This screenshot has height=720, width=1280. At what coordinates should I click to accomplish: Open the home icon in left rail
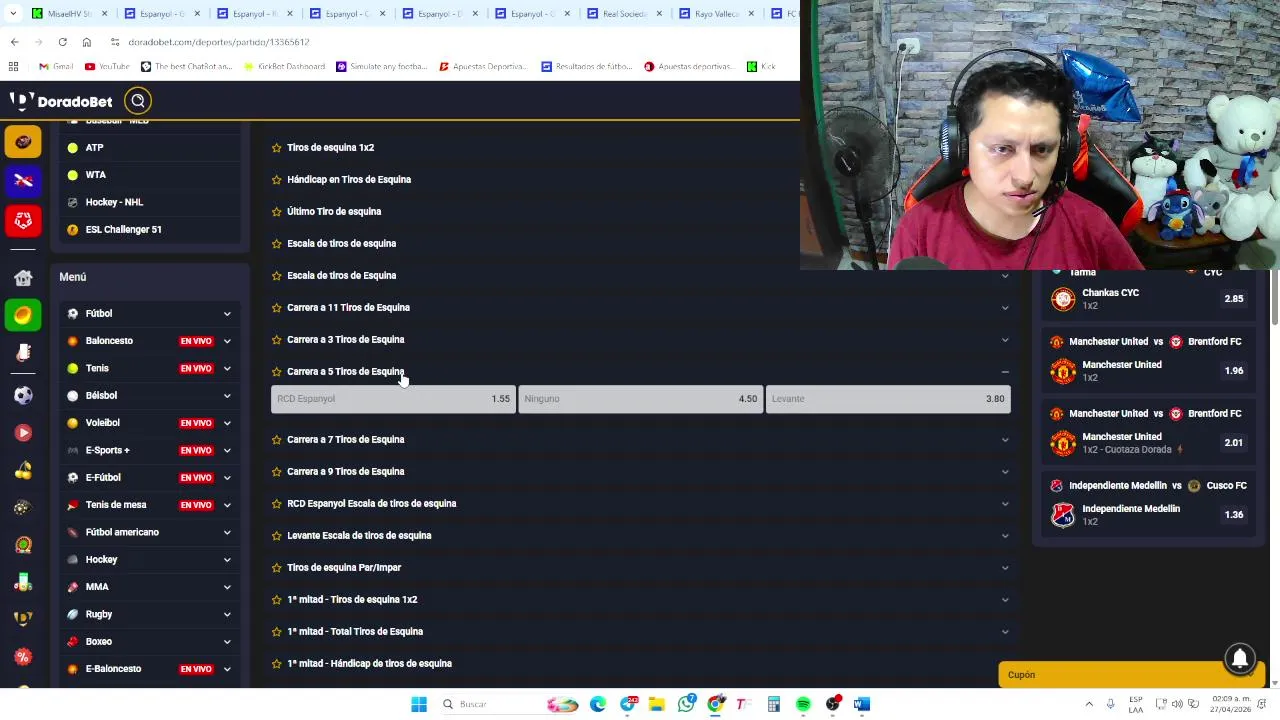click(x=23, y=278)
